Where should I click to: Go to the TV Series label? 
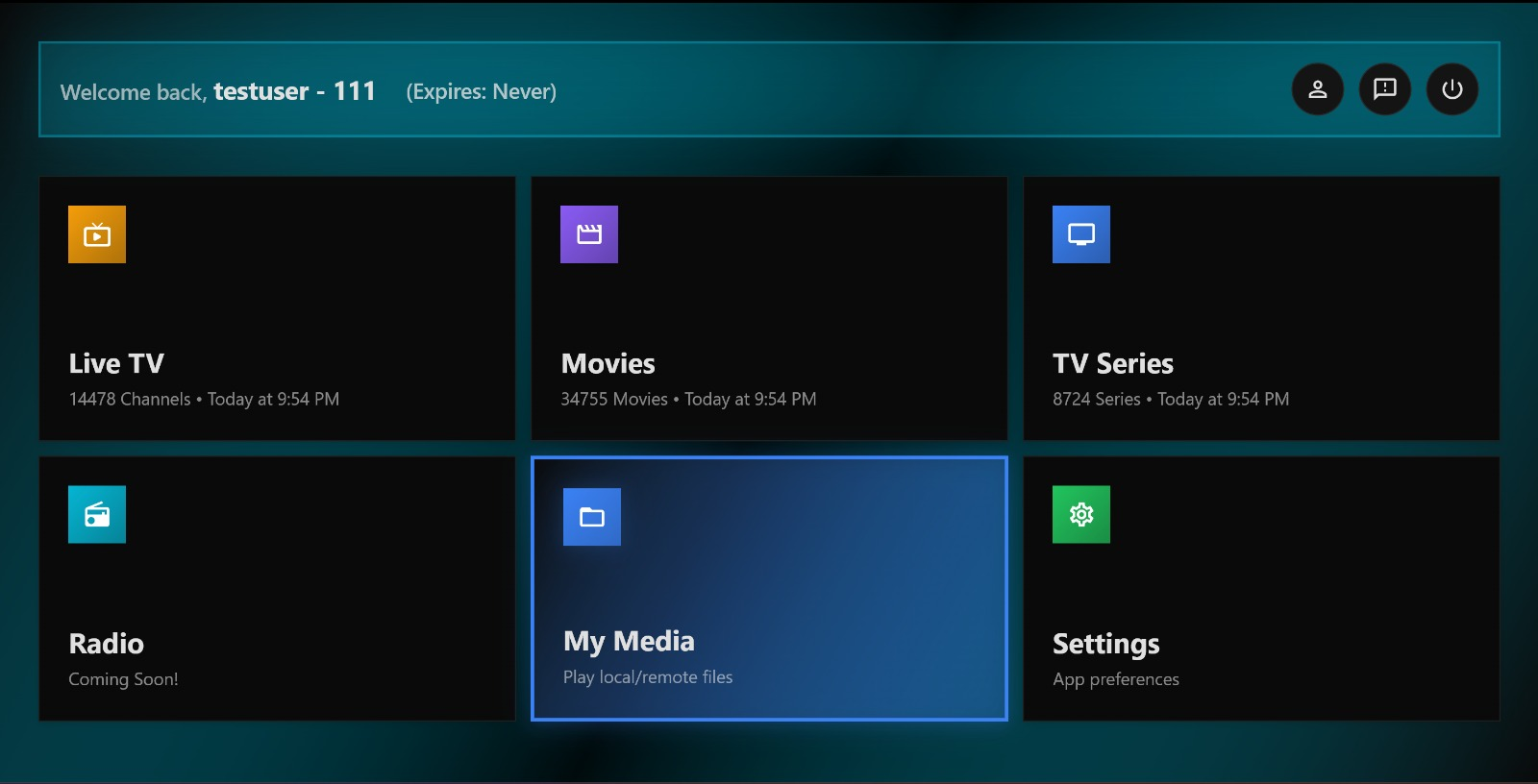[x=1112, y=363]
